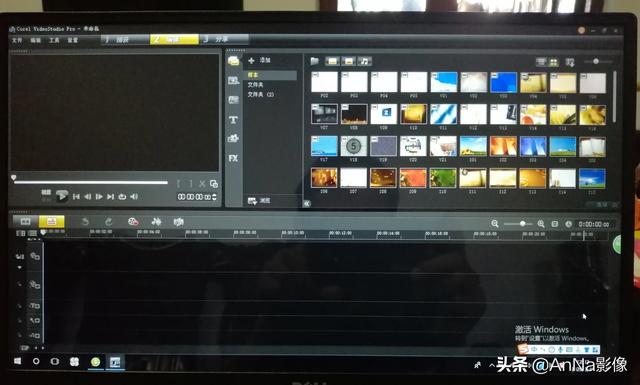Select the Title (T) library icon
Image resolution: width=640 pixels, height=385 pixels.
[x=233, y=120]
